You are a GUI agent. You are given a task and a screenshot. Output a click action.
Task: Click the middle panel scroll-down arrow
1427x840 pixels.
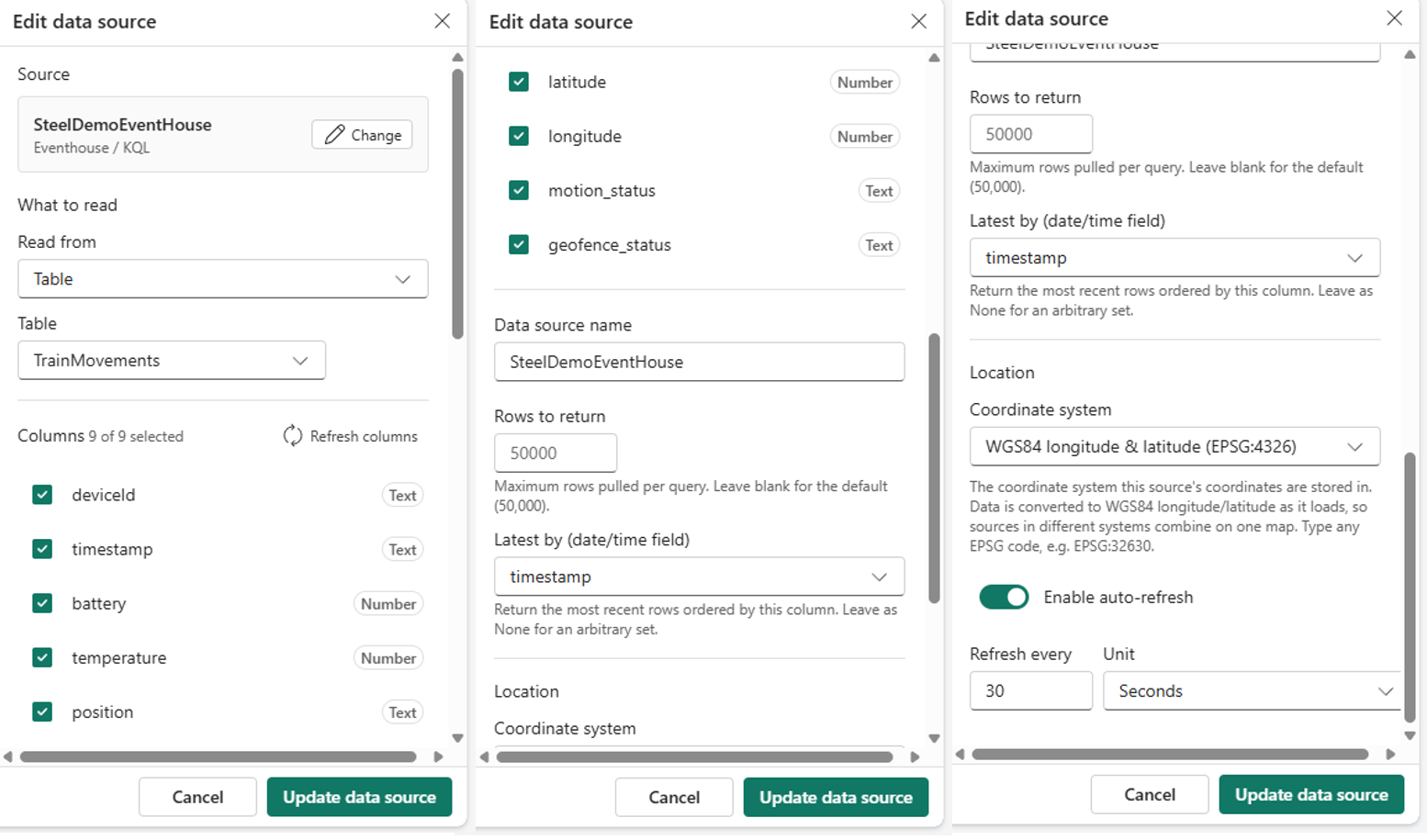click(x=934, y=738)
